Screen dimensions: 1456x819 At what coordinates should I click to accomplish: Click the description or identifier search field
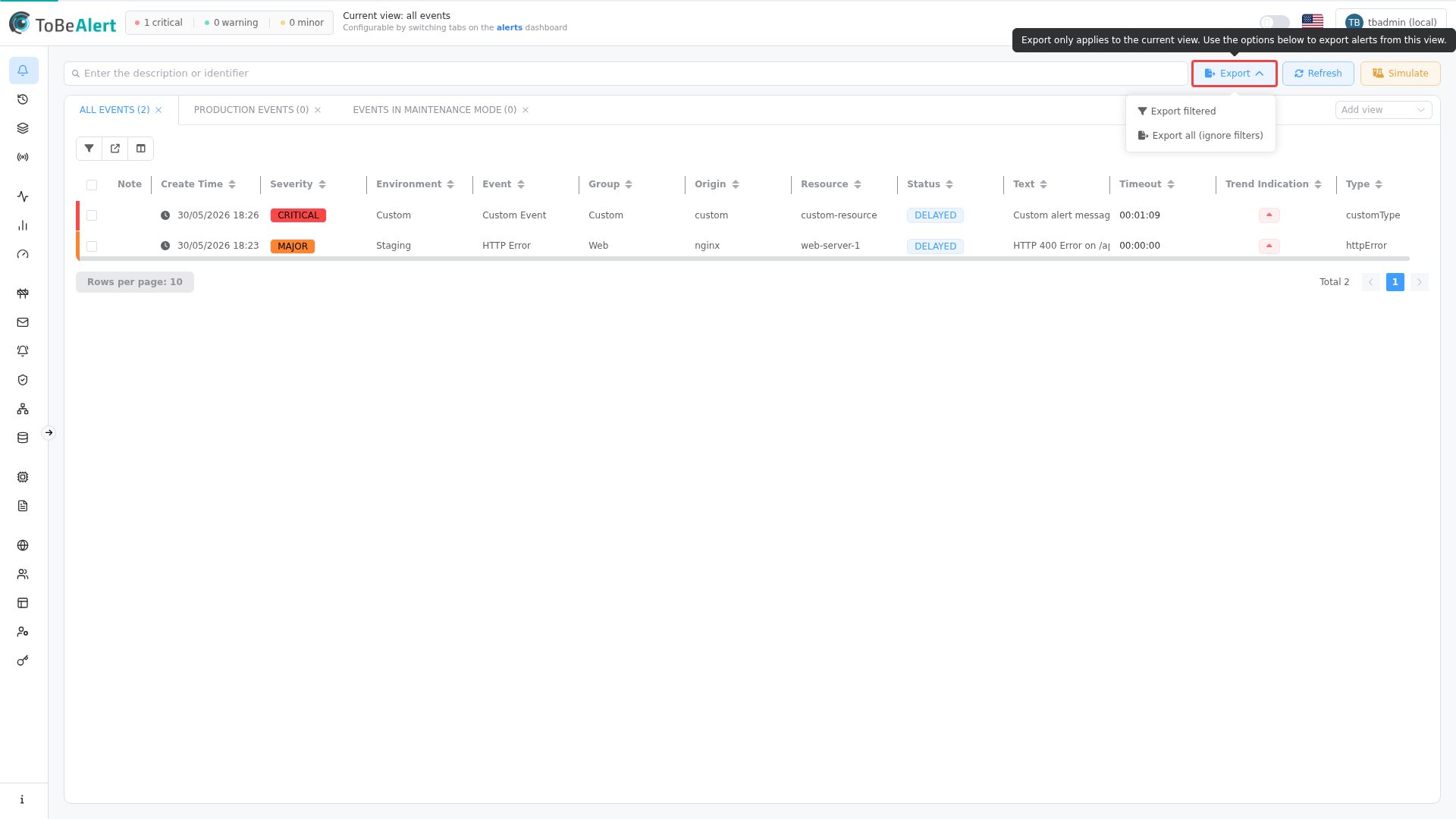pos(626,74)
